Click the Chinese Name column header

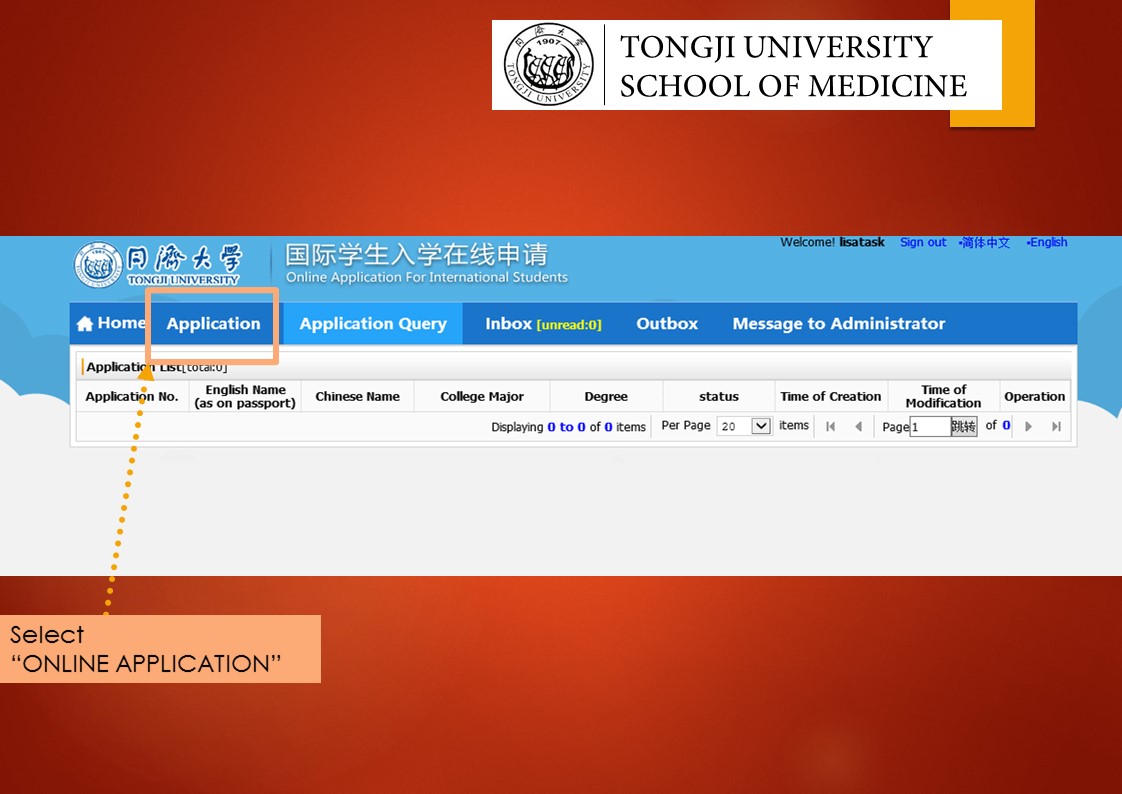tap(358, 396)
